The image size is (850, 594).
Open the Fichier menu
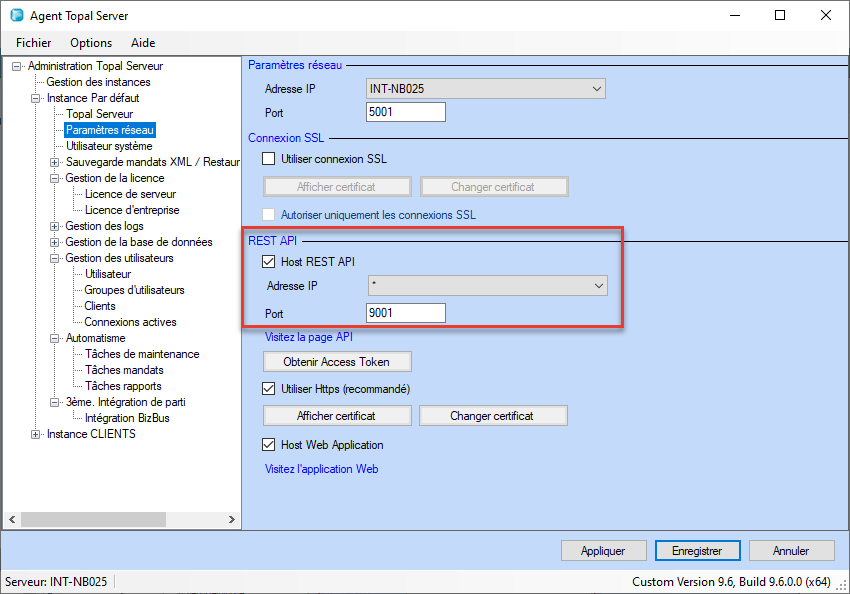coord(33,43)
